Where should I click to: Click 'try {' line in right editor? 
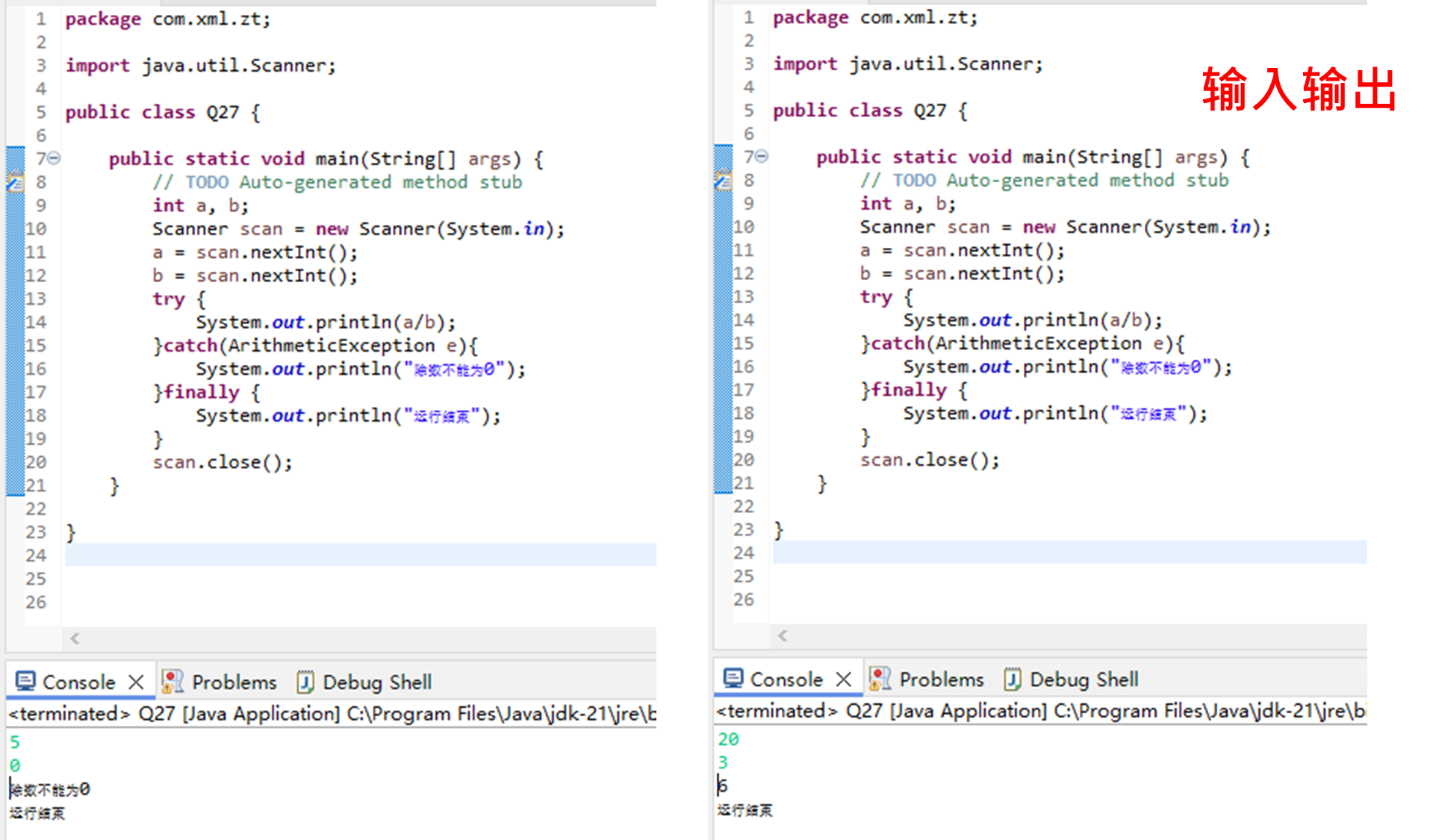[x=886, y=296]
